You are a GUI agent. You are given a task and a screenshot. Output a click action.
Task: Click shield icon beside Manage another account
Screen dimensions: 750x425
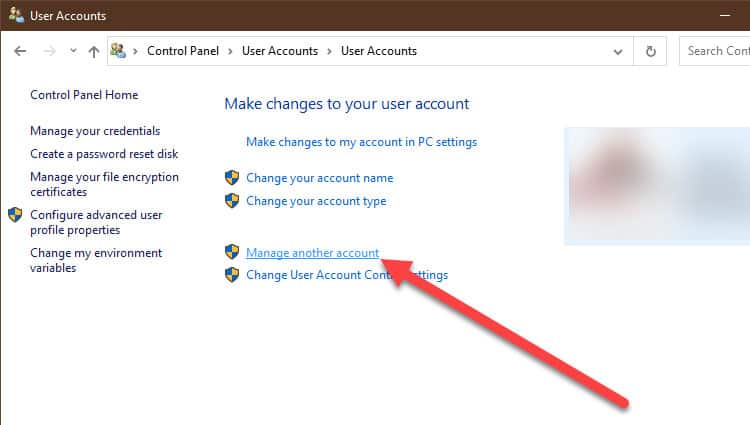232,251
